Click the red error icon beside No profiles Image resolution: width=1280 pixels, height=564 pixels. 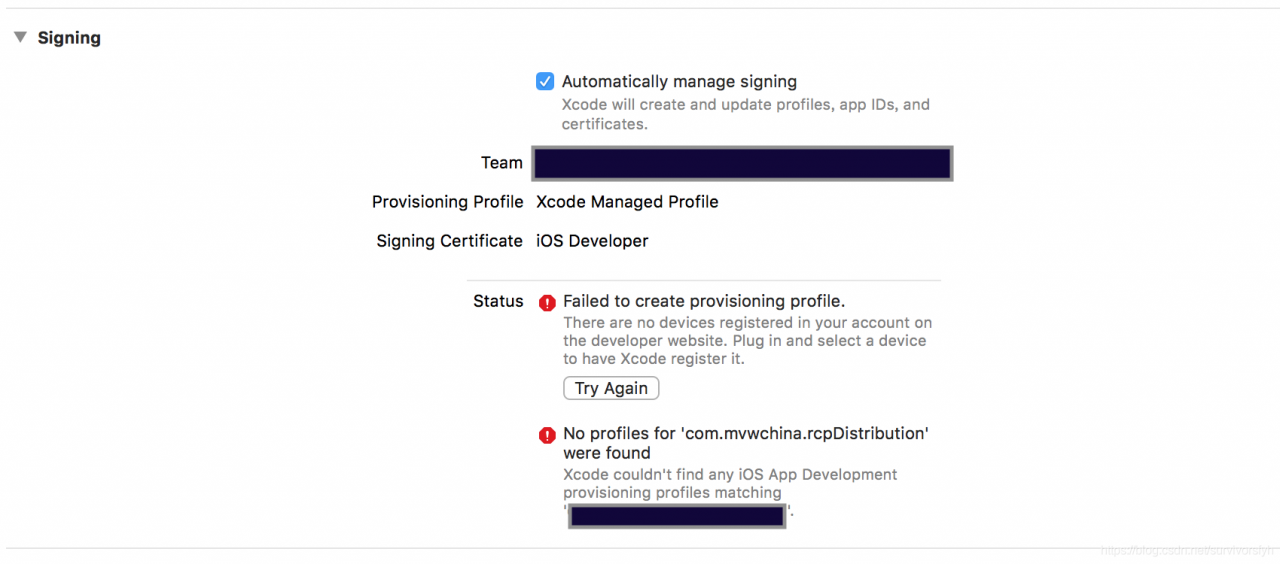pyautogui.click(x=547, y=435)
